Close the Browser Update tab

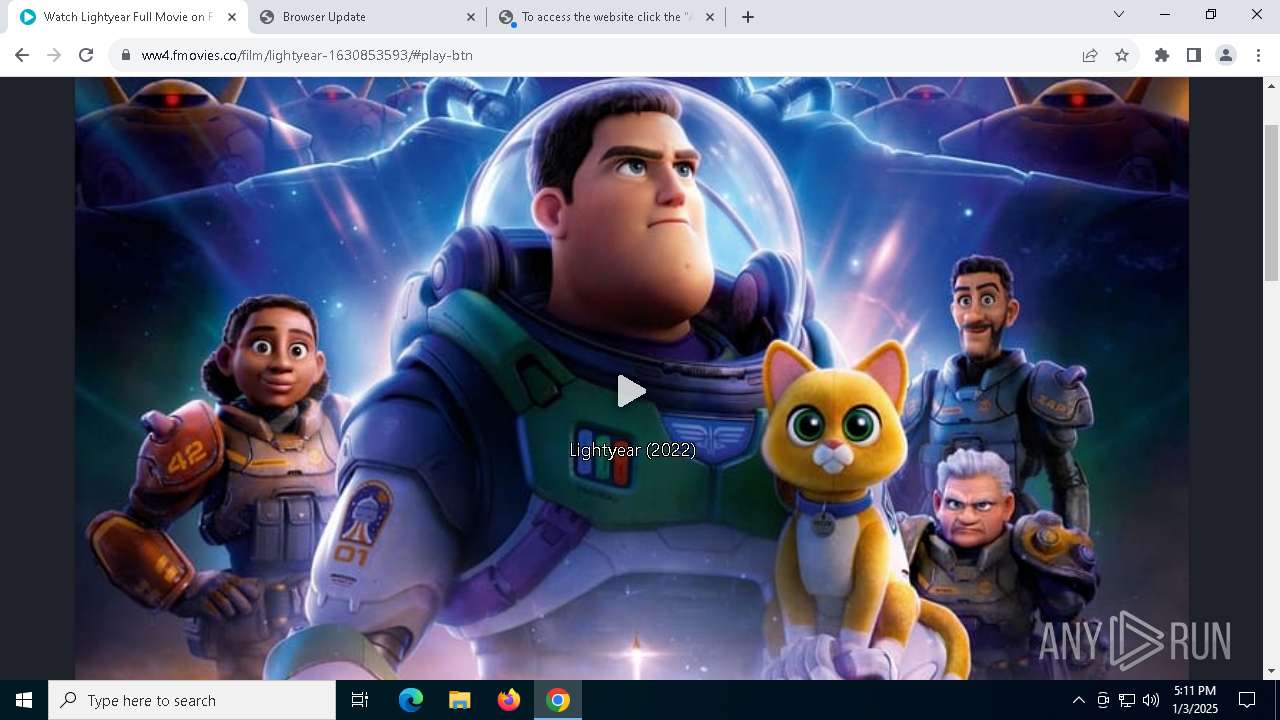[471, 17]
